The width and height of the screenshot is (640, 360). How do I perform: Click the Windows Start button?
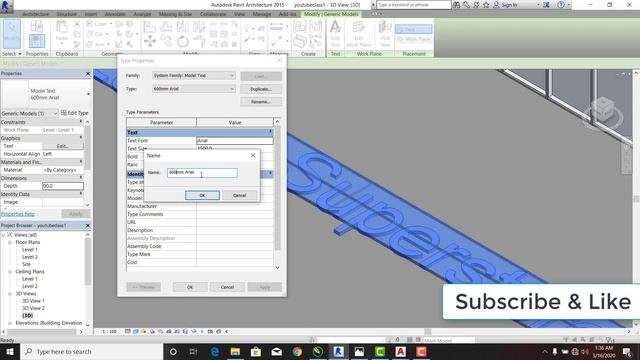pos(9,351)
